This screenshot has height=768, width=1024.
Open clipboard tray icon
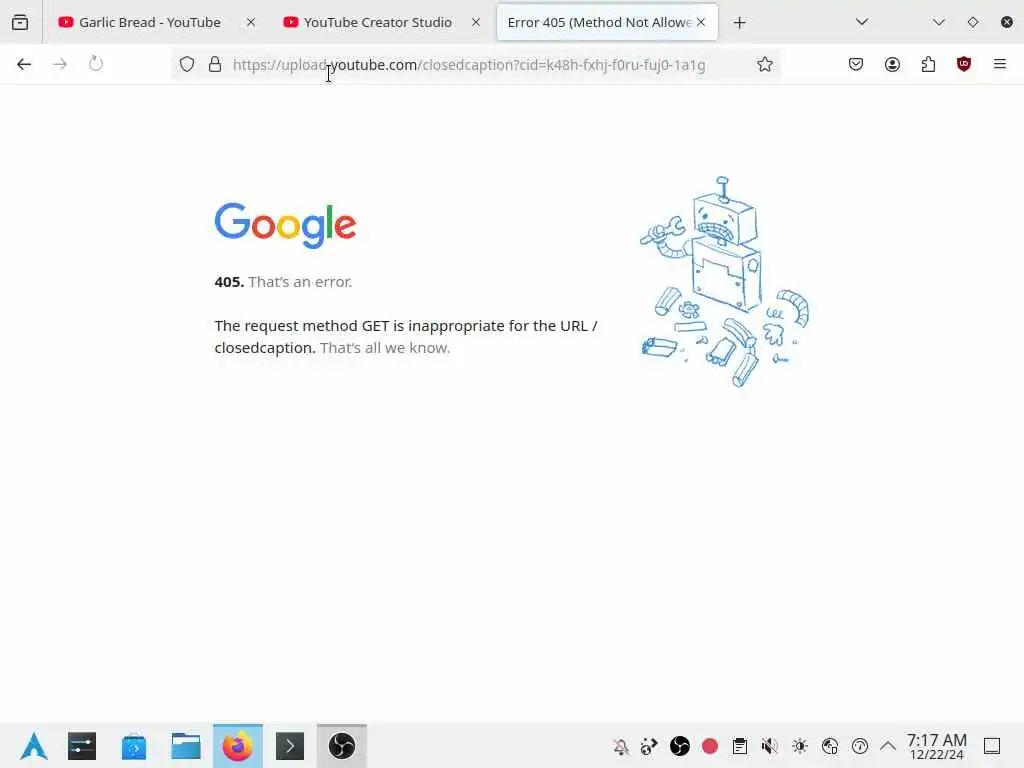[x=740, y=746]
